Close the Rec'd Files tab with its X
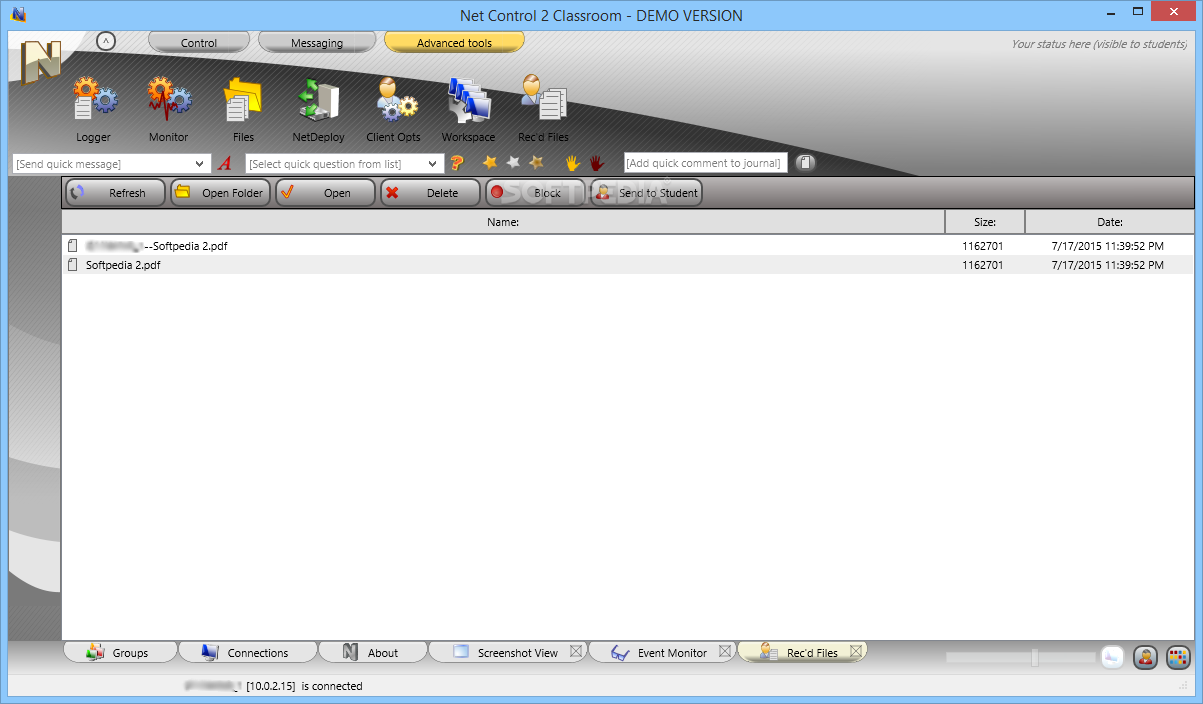This screenshot has width=1203, height=704. [x=856, y=652]
